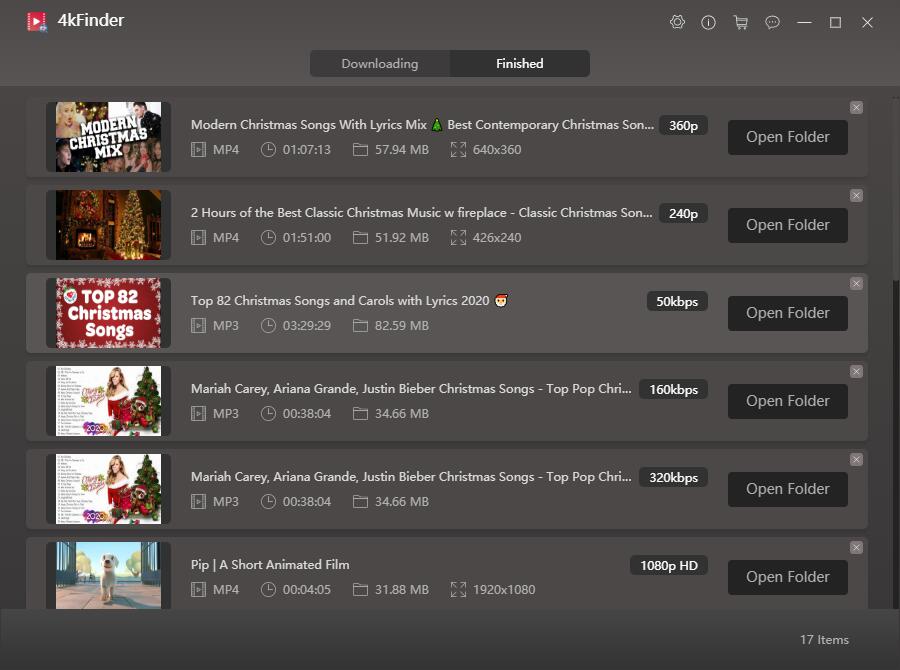Click the Pip puppy thumbnail

[108, 575]
